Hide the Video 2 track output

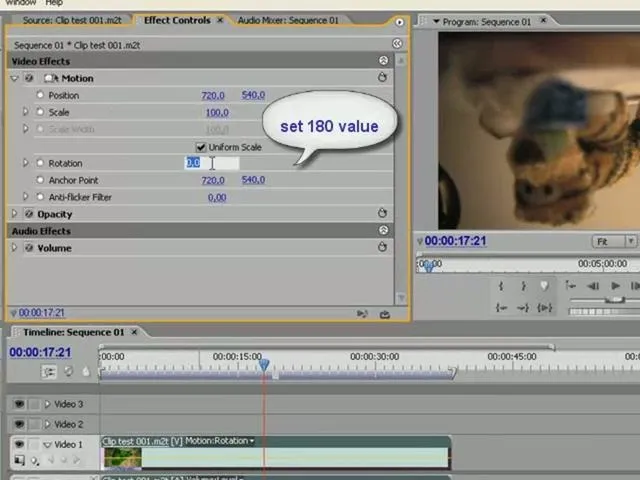[19, 424]
